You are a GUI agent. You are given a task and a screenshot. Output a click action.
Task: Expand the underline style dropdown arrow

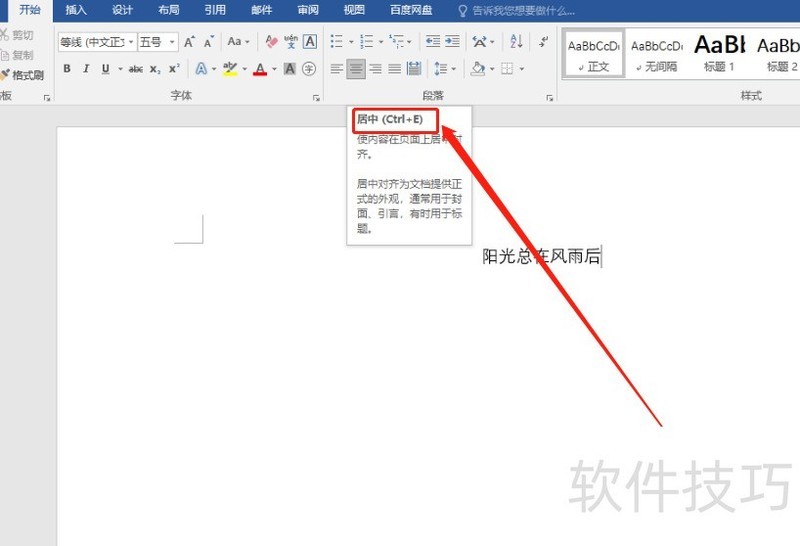click(x=120, y=68)
